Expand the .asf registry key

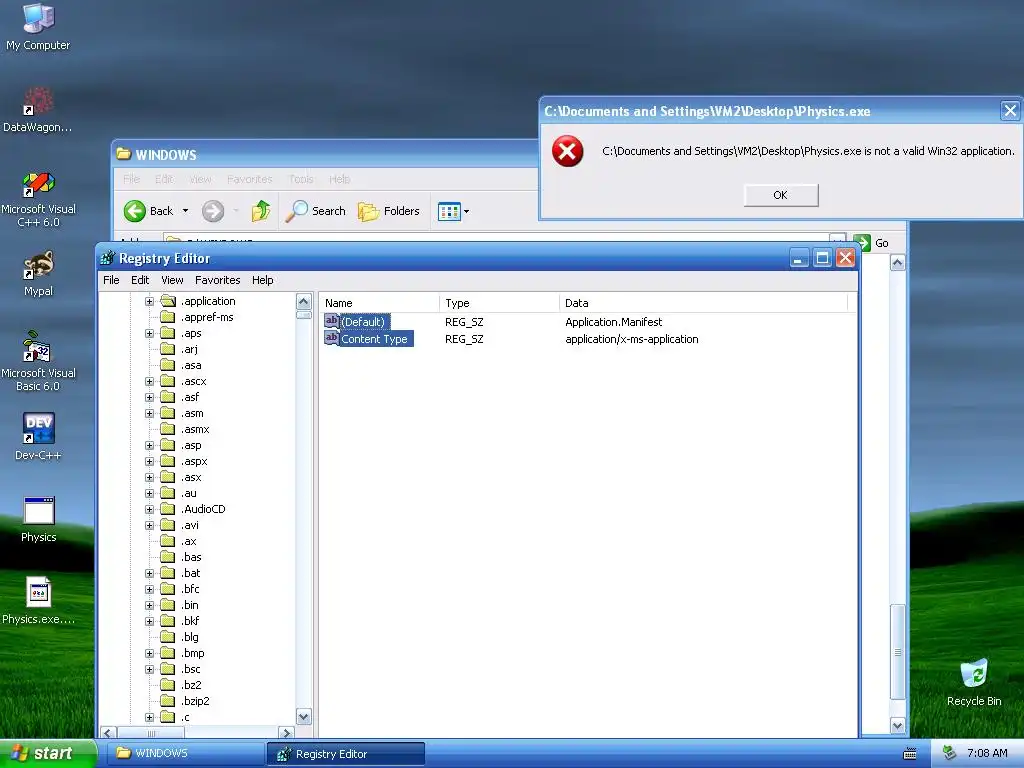point(150,397)
